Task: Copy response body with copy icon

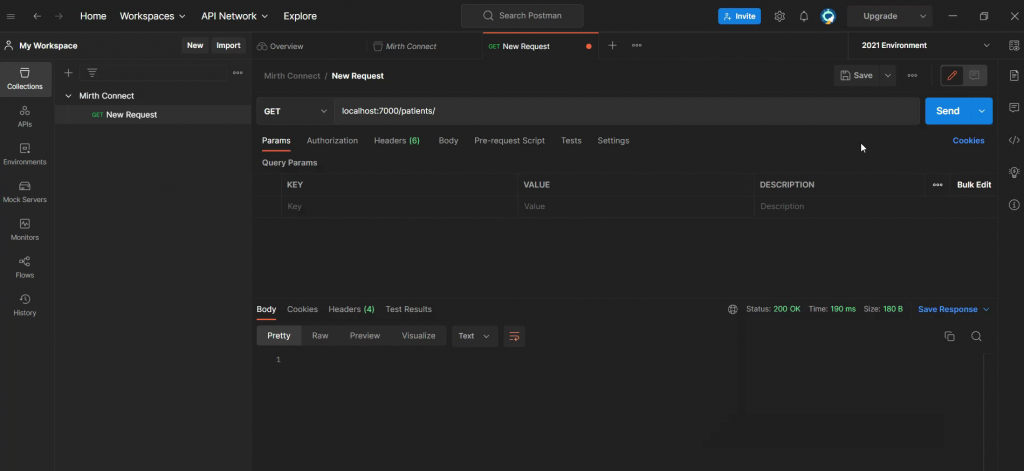Action: click(950, 336)
